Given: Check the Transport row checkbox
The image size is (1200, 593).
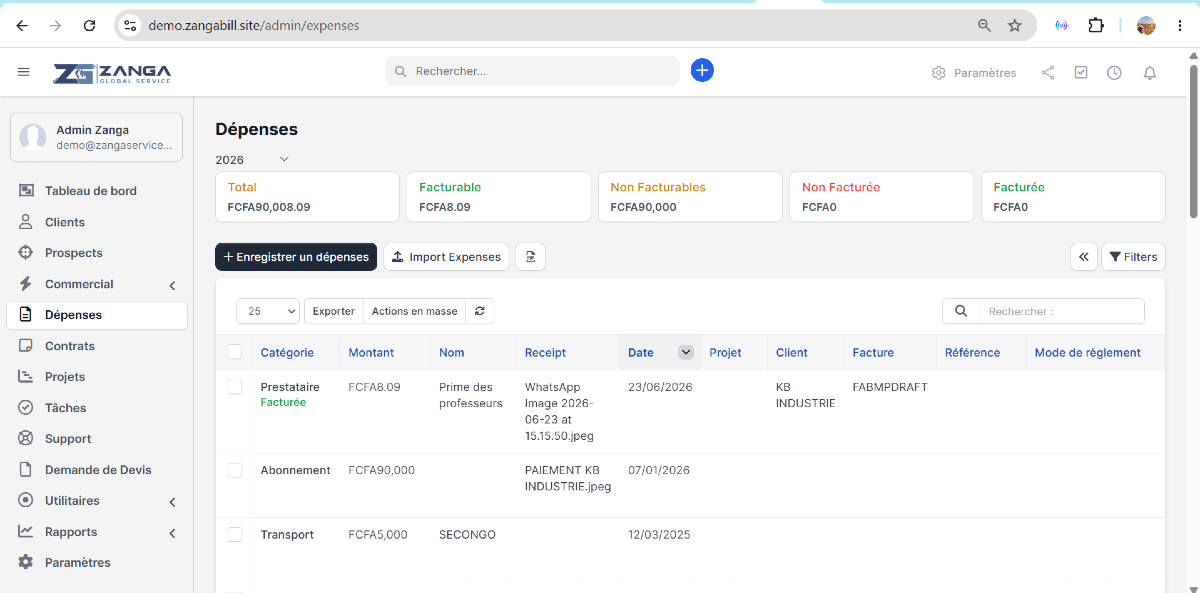Looking at the screenshot, I should pos(235,535).
